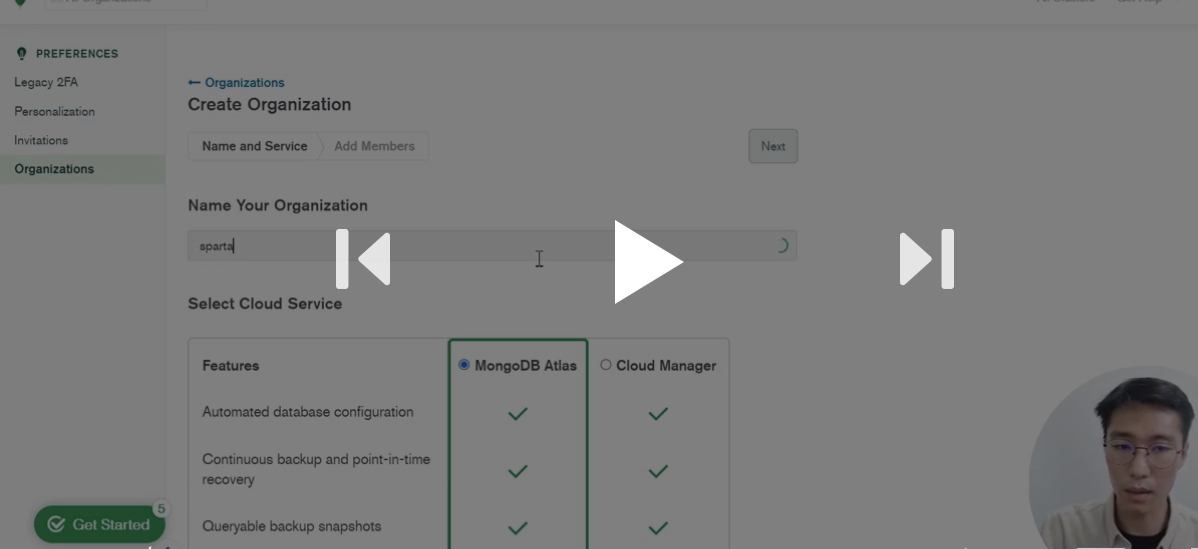Open Personalization in the sidebar

coord(54,111)
